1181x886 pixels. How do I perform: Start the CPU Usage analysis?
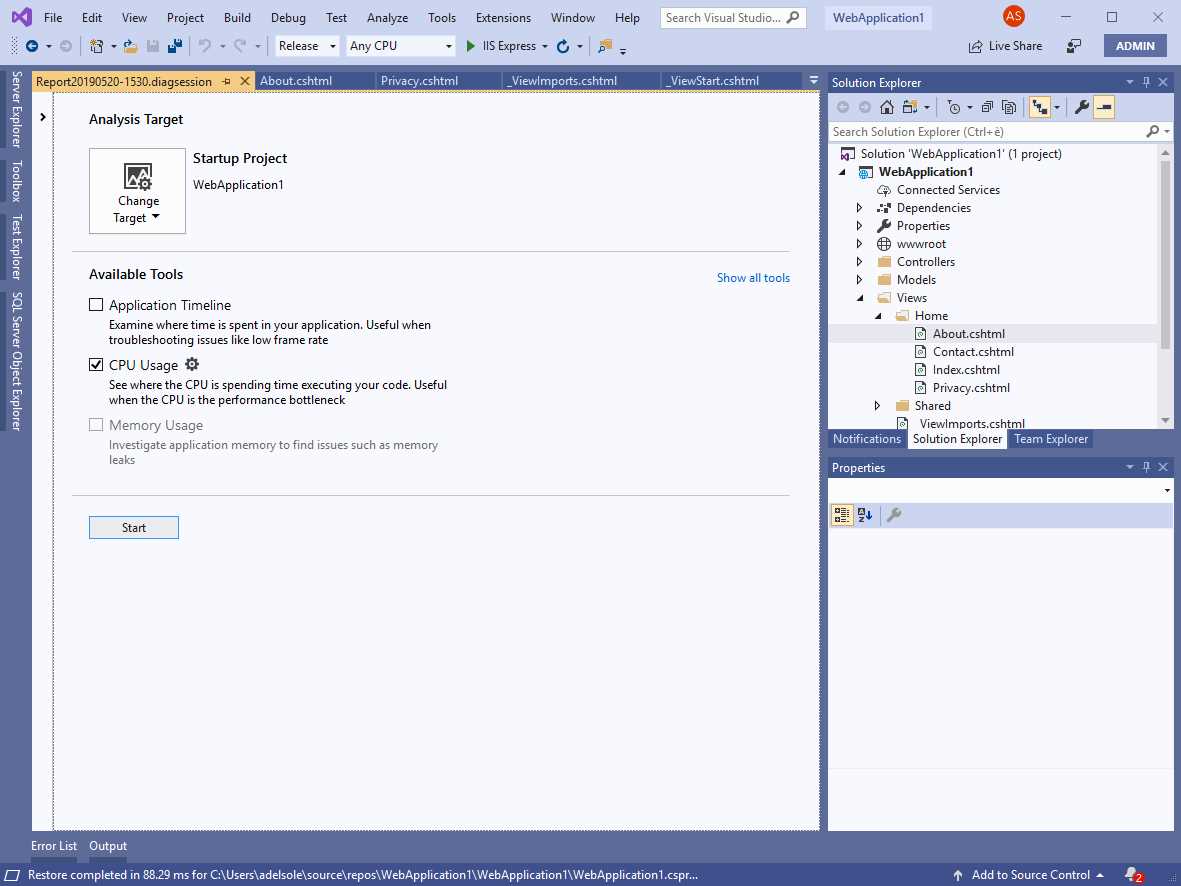tap(133, 527)
